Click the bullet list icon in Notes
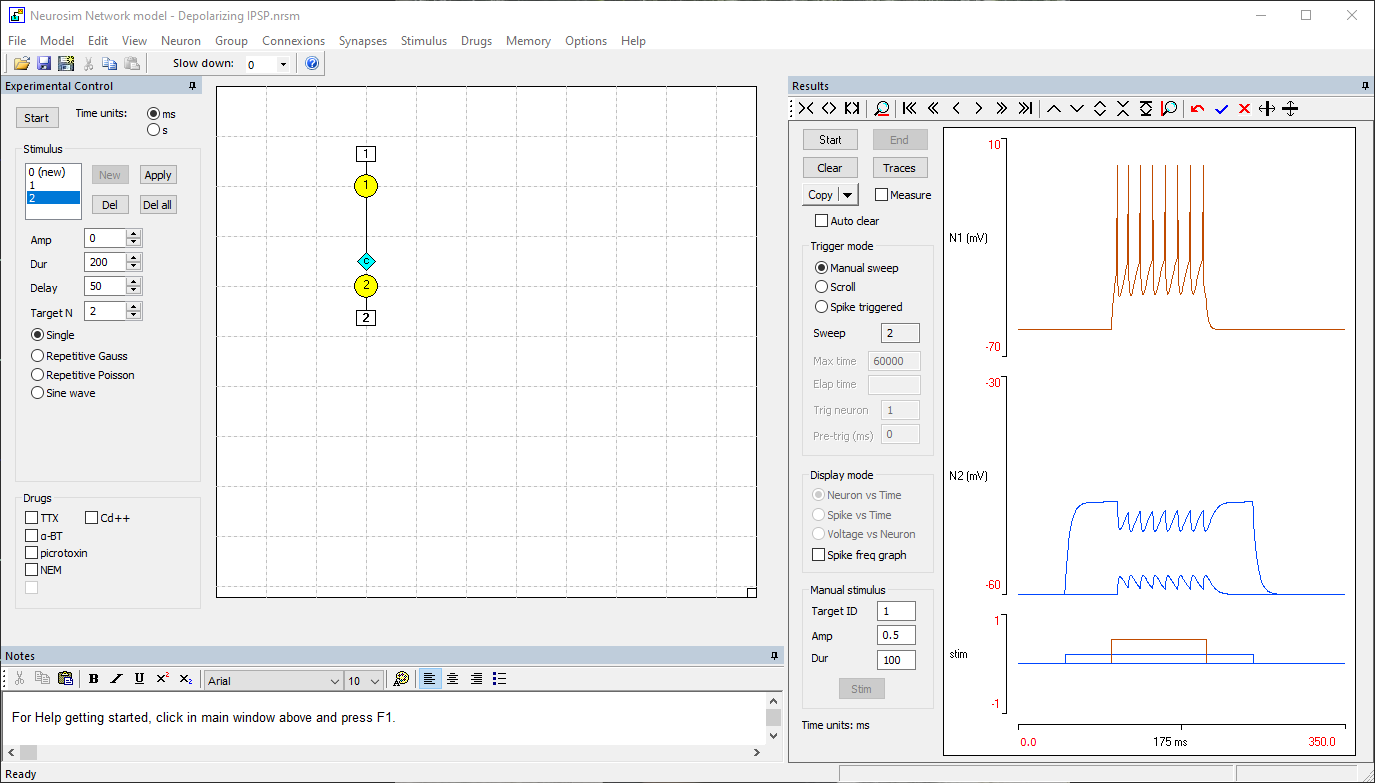Screen dimensions: 1375x783 pos(500,679)
